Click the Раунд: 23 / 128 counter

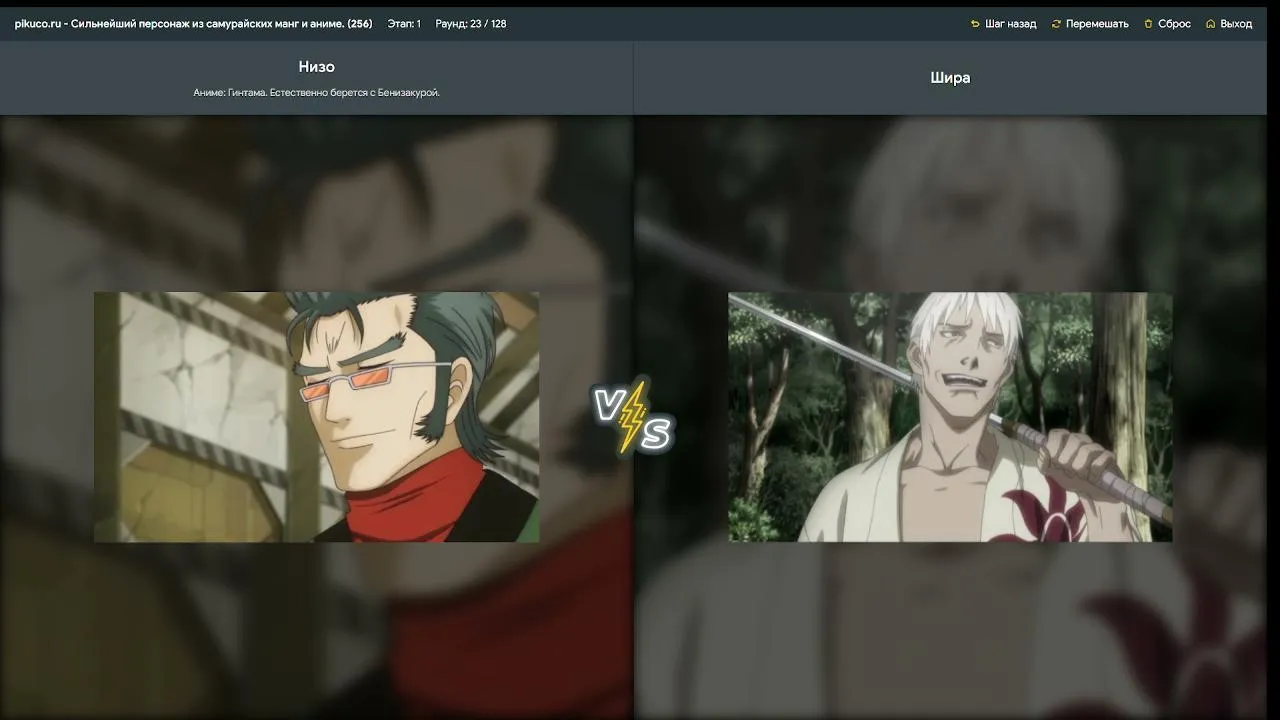[x=471, y=24]
